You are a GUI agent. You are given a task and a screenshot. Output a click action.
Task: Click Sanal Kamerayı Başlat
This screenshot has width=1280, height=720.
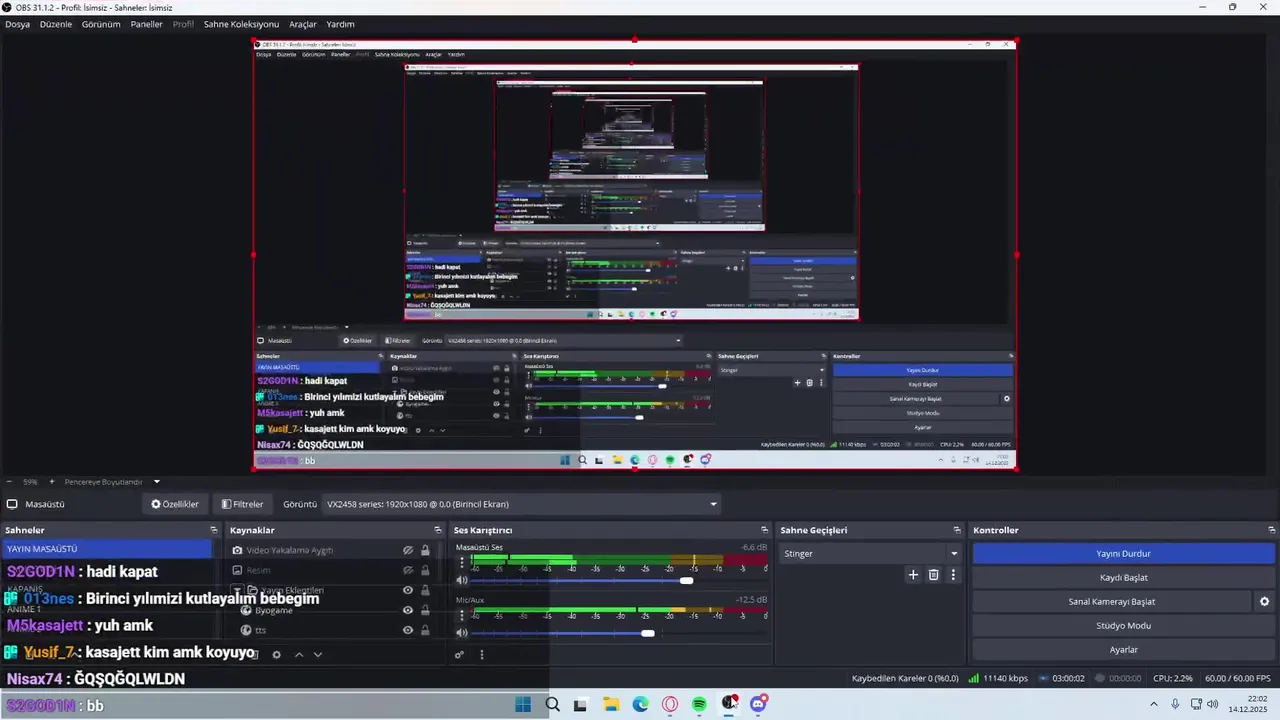click(x=1111, y=602)
